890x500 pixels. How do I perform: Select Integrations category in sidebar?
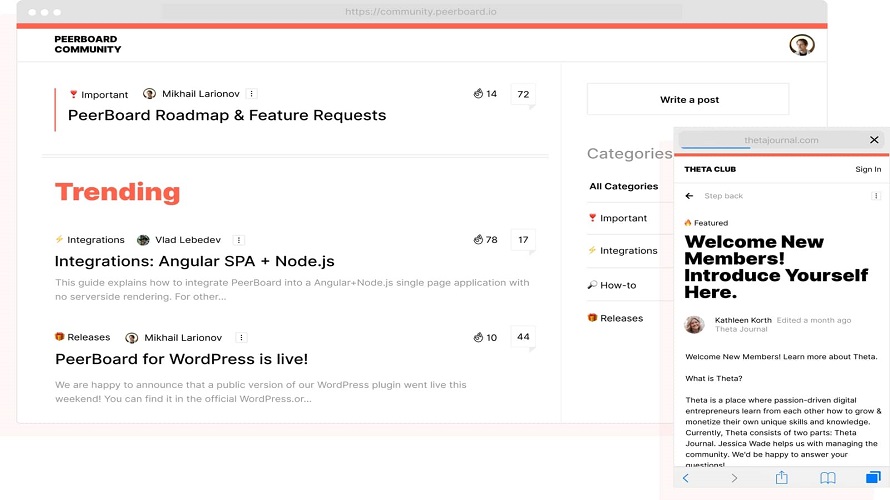pos(623,250)
